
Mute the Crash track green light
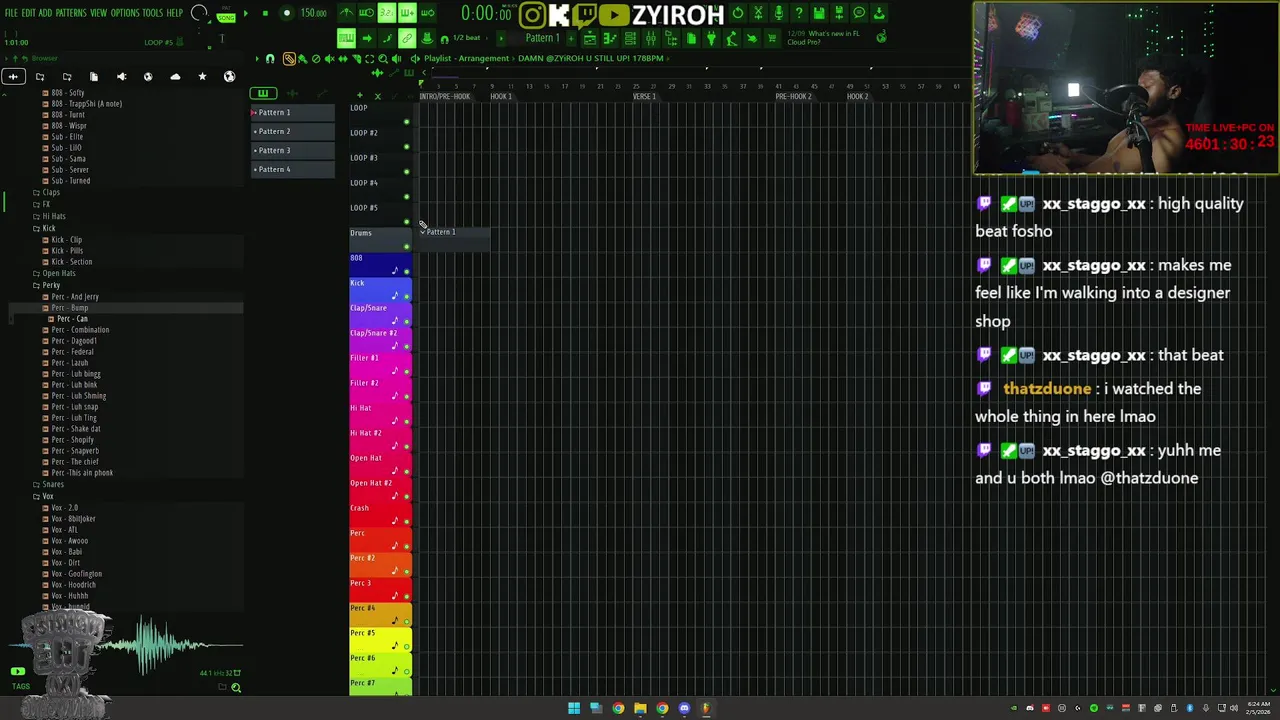pos(406,521)
